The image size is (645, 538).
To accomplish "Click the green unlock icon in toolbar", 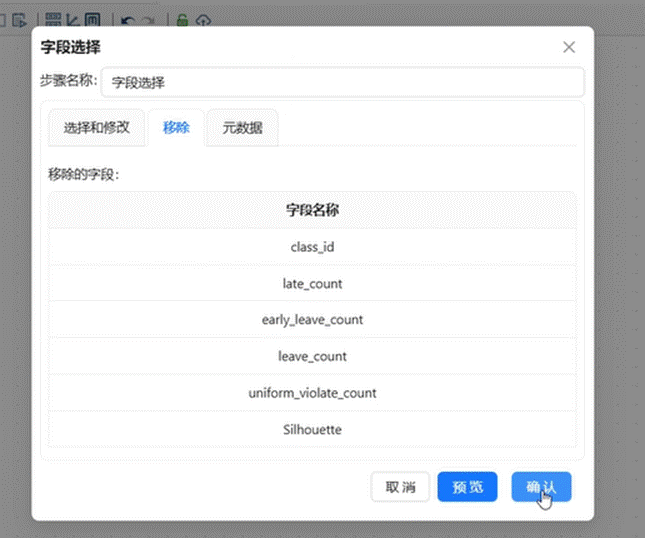I will click(182, 20).
